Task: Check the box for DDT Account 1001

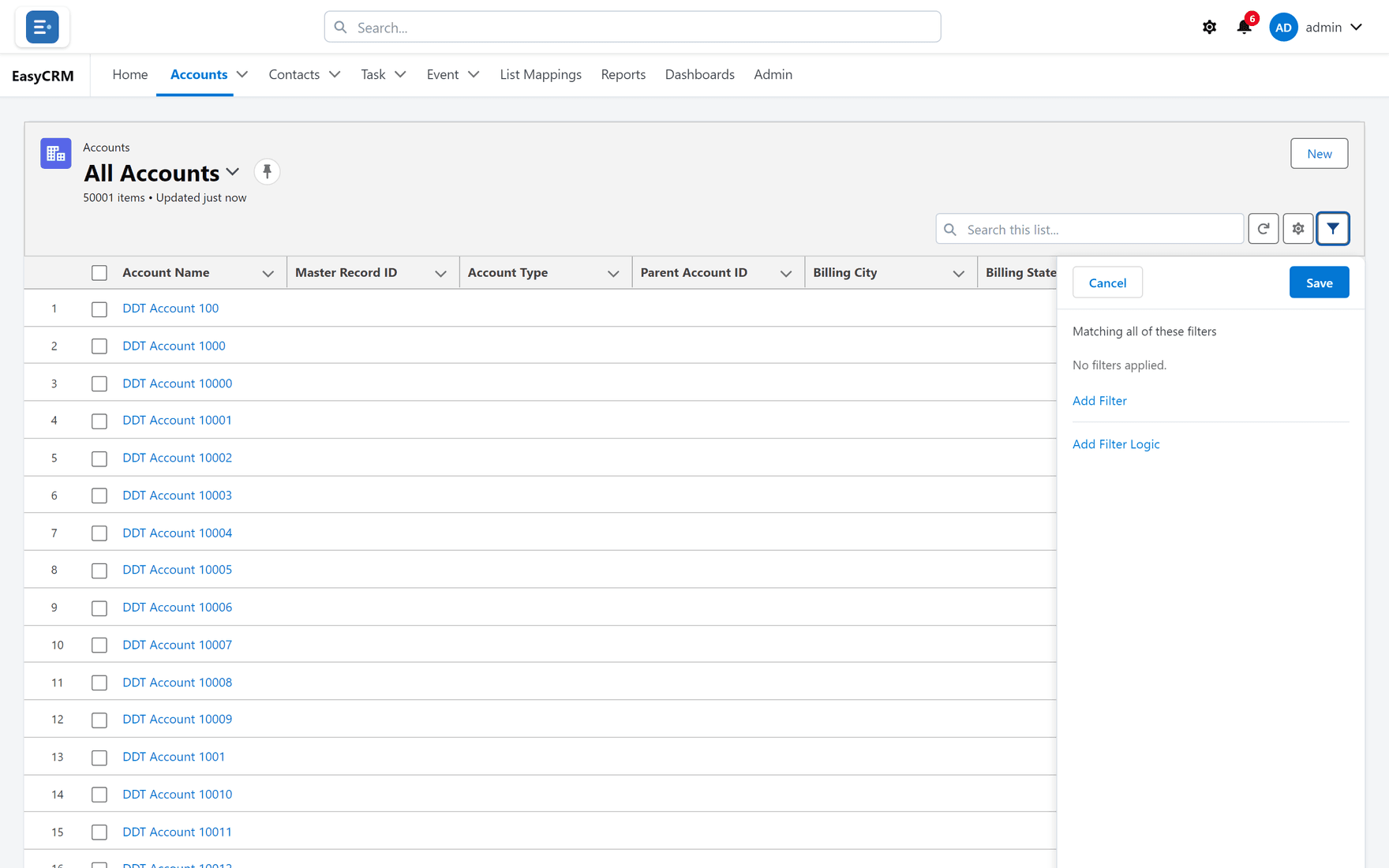Action: click(x=99, y=758)
